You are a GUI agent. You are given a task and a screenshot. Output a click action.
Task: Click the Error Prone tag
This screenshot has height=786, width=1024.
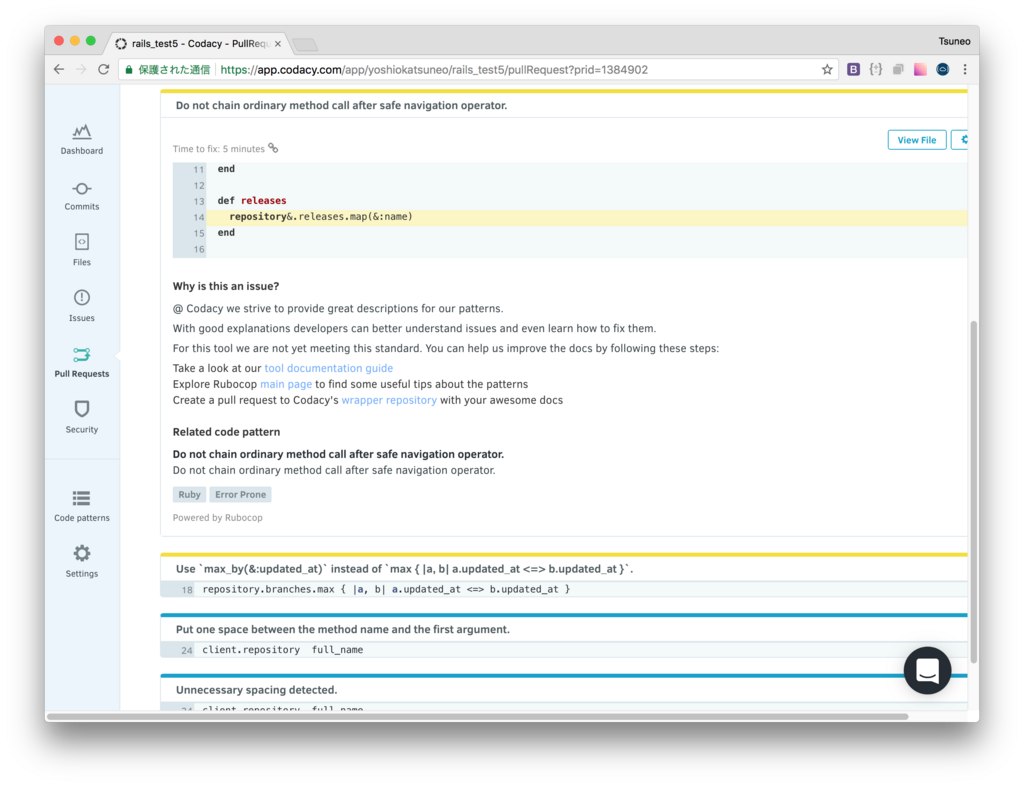tap(240, 494)
